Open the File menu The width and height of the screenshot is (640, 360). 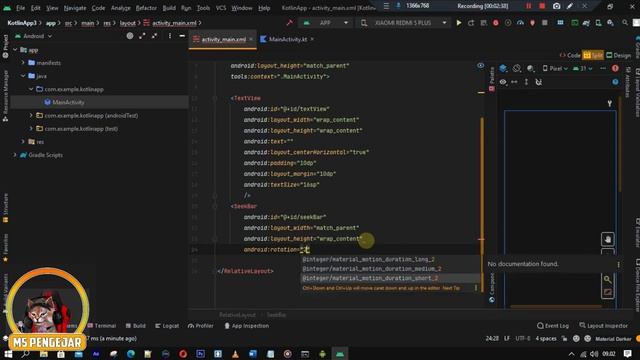pos(20,8)
